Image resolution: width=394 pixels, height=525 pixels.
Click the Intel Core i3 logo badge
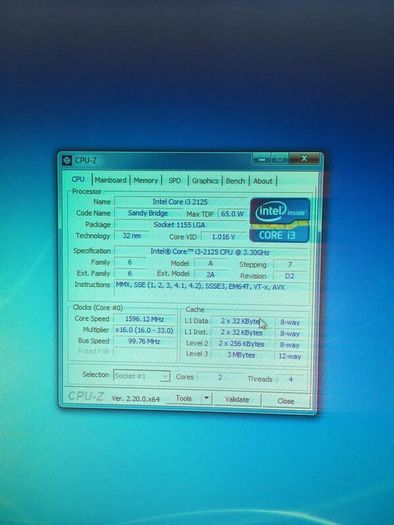click(x=280, y=220)
